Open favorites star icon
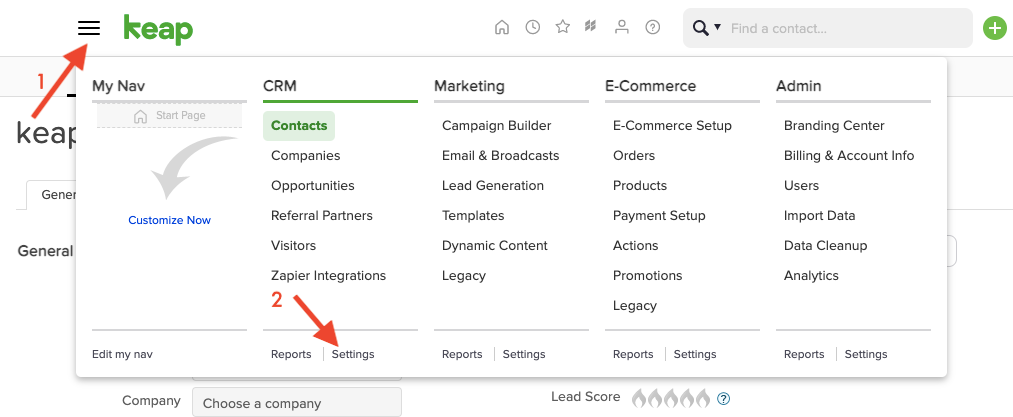 coord(563,27)
